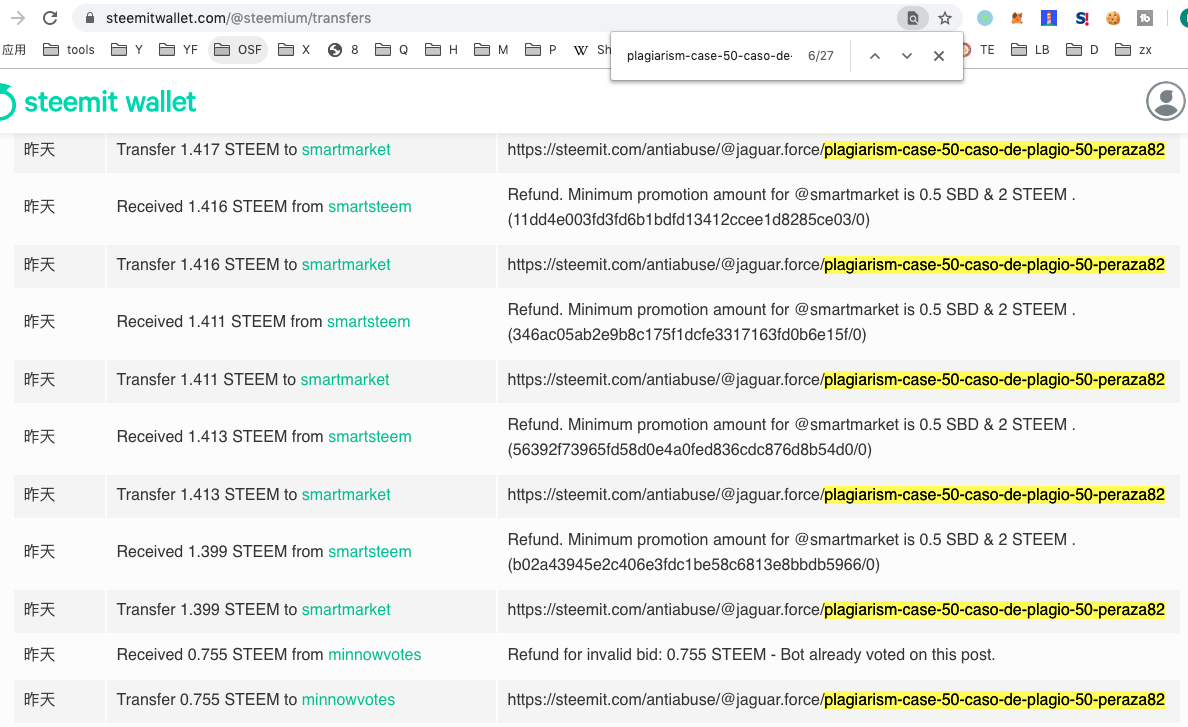This screenshot has width=1188, height=727.
Task: Open the 应用 apps shortcut
Action: point(14,50)
